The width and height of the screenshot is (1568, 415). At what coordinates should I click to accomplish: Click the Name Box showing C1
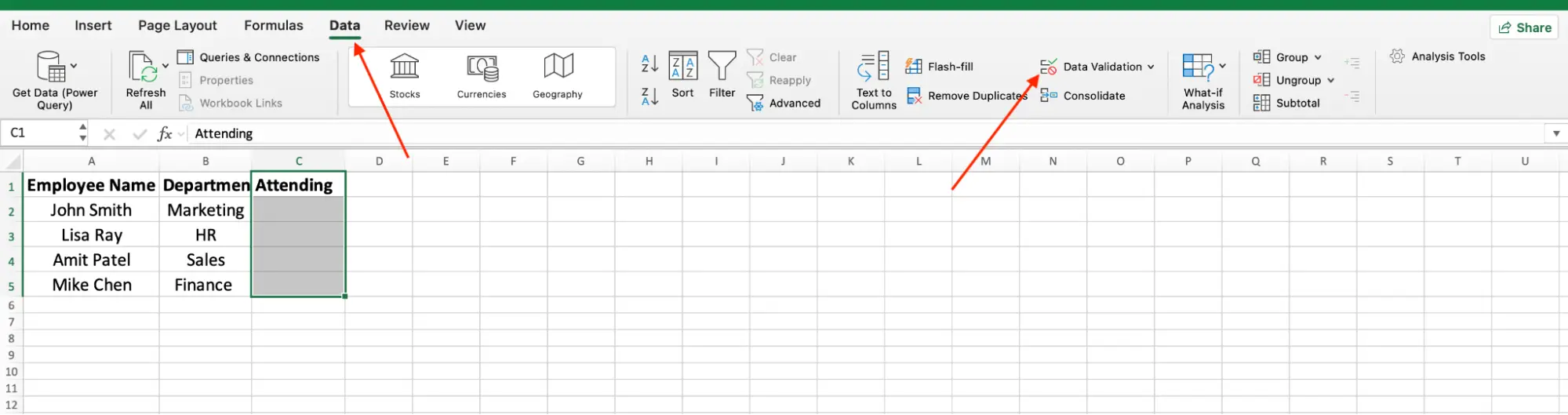(39, 133)
